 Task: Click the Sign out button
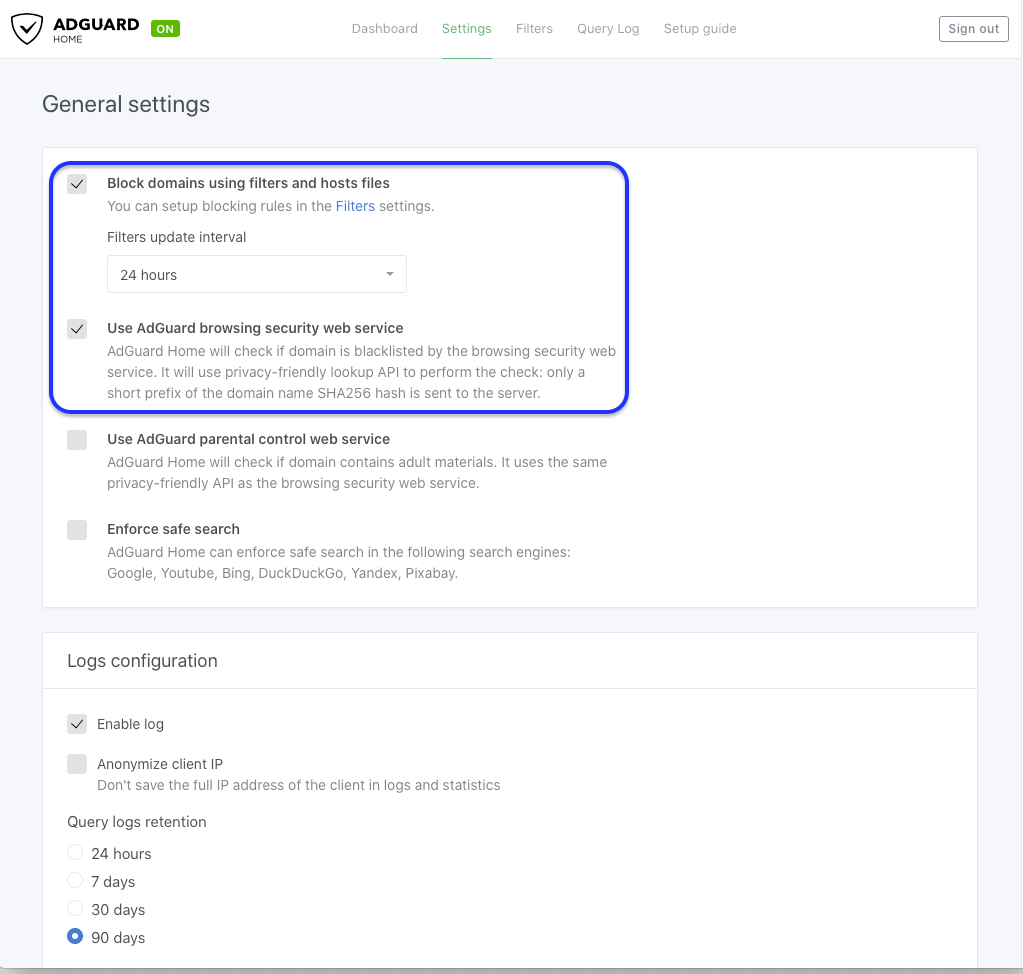(x=973, y=29)
